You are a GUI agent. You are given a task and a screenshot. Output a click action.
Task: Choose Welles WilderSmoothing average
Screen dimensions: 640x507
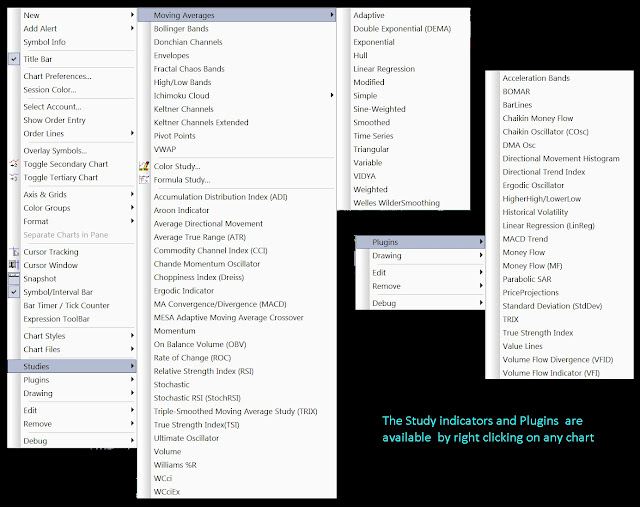[x=396, y=203]
